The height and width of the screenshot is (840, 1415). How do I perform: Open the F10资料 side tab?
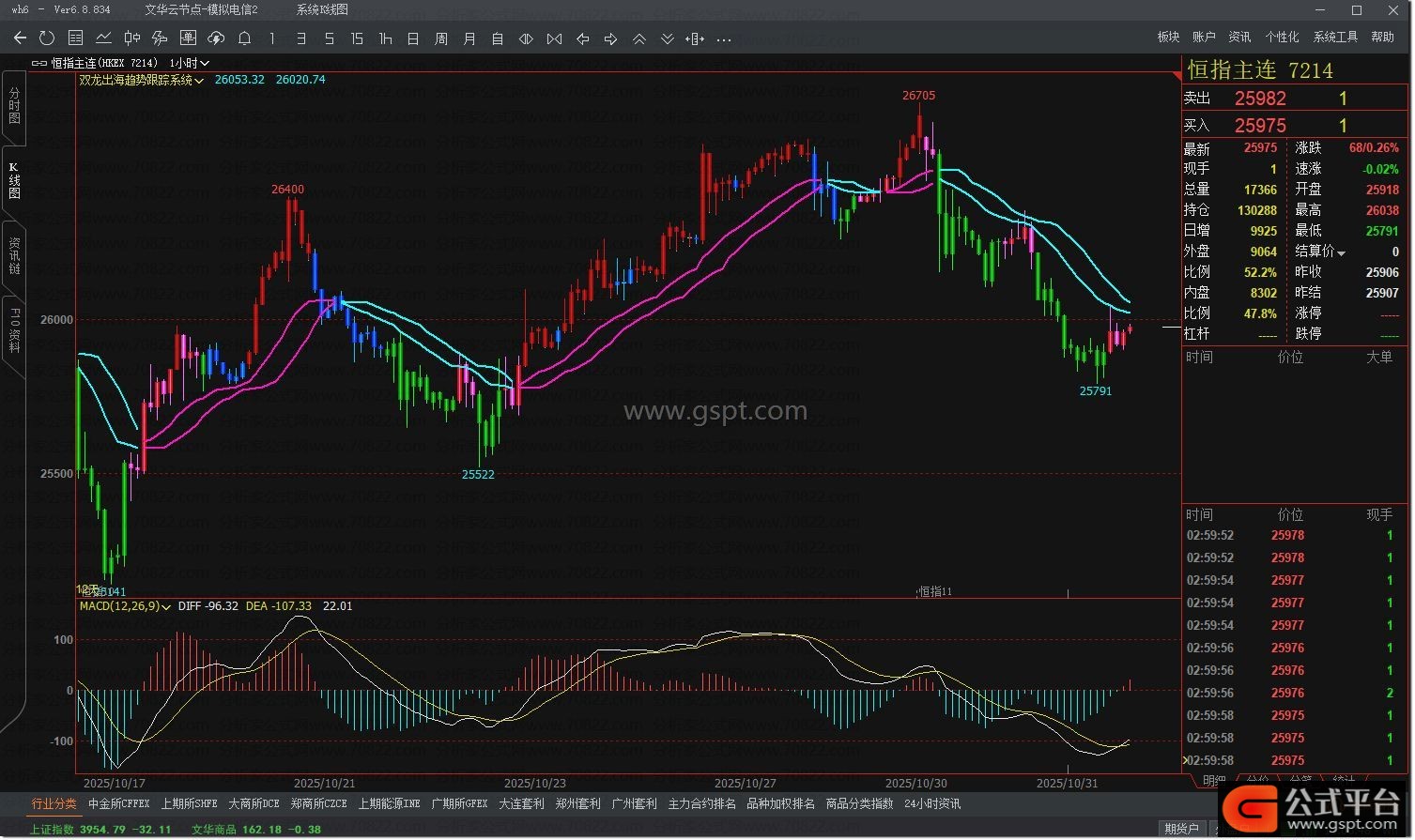(x=14, y=330)
